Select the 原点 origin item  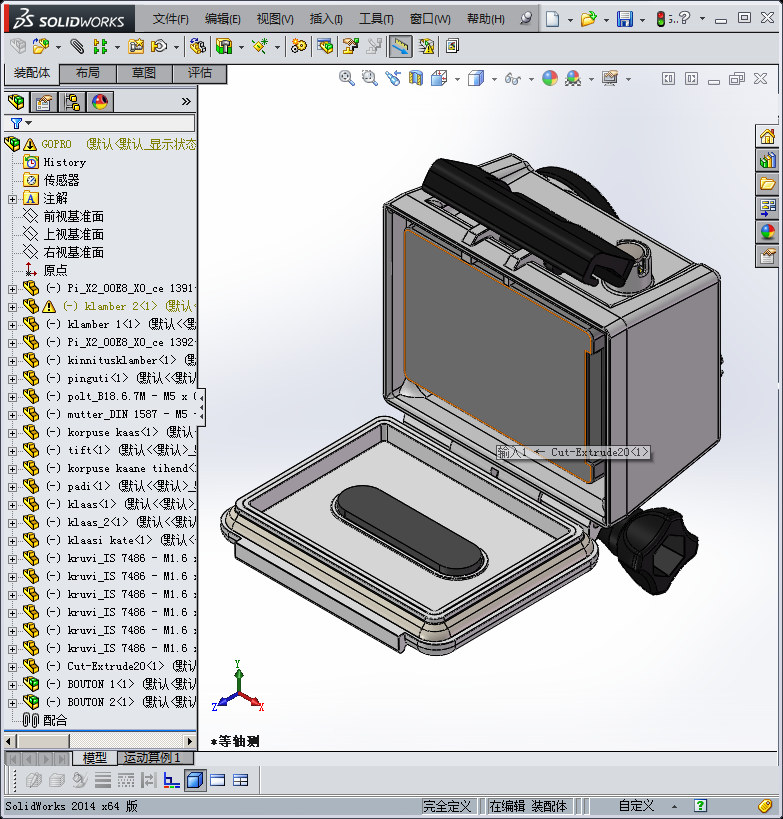pos(55,271)
